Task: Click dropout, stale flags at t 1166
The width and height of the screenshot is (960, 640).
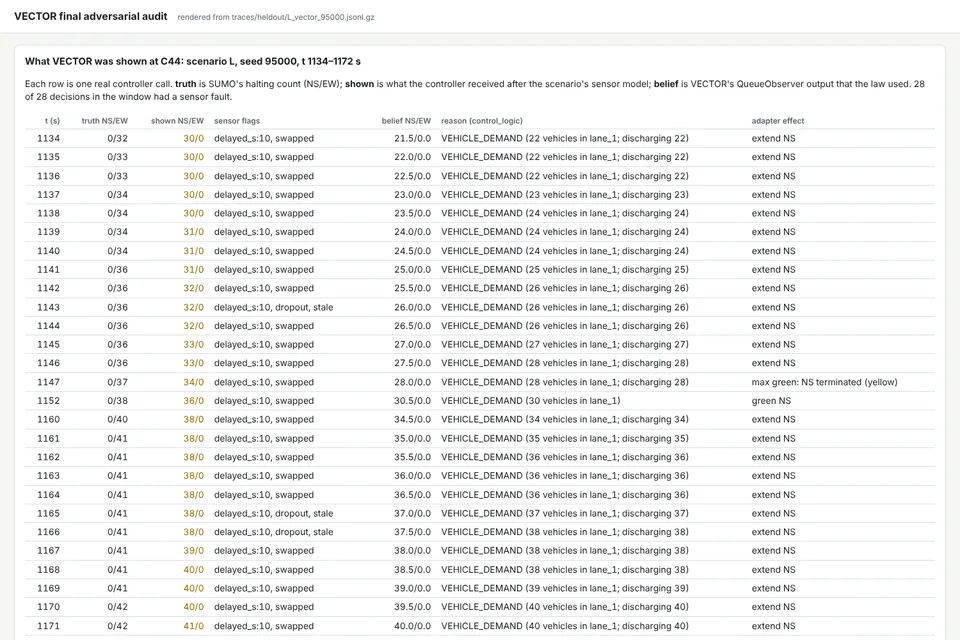Action: [x=304, y=532]
